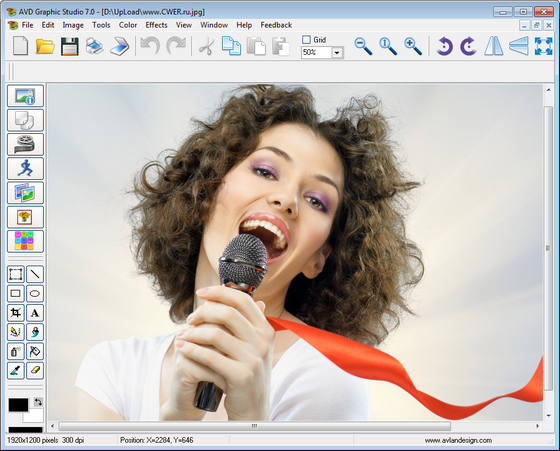Click the Fit to screen arrows icon

pos(544,46)
